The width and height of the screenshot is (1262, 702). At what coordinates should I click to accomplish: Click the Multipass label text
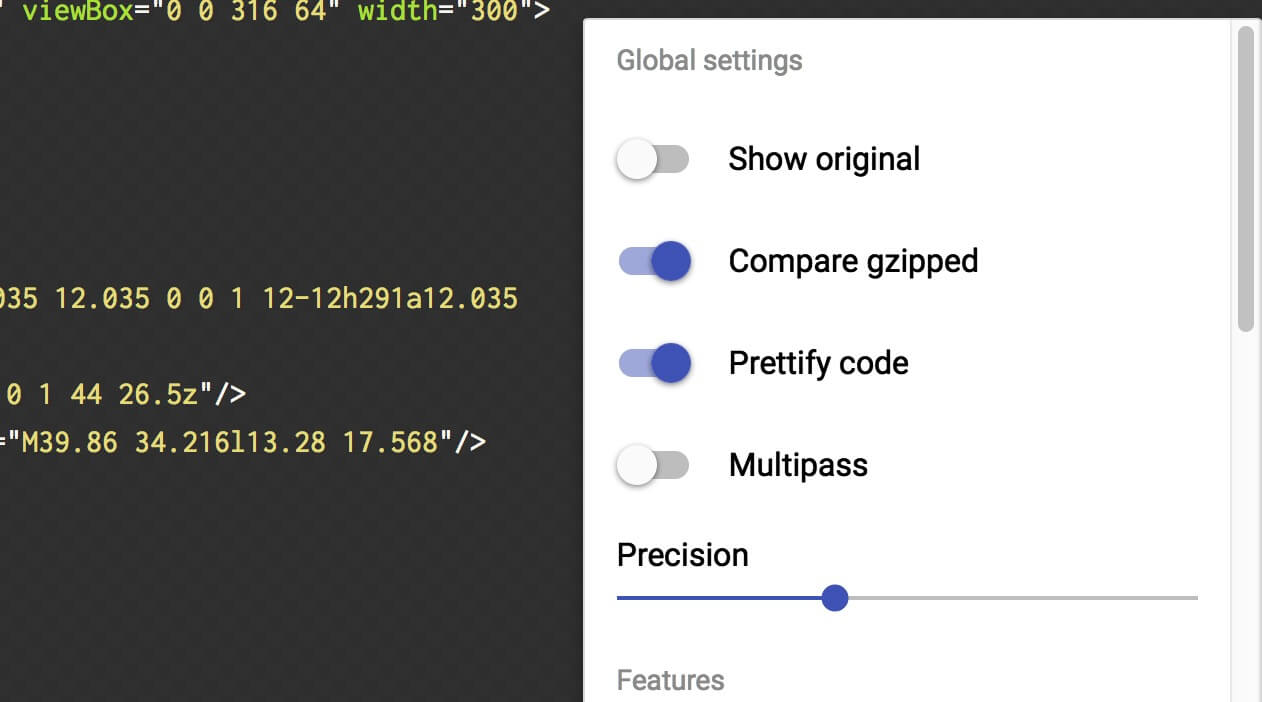798,465
